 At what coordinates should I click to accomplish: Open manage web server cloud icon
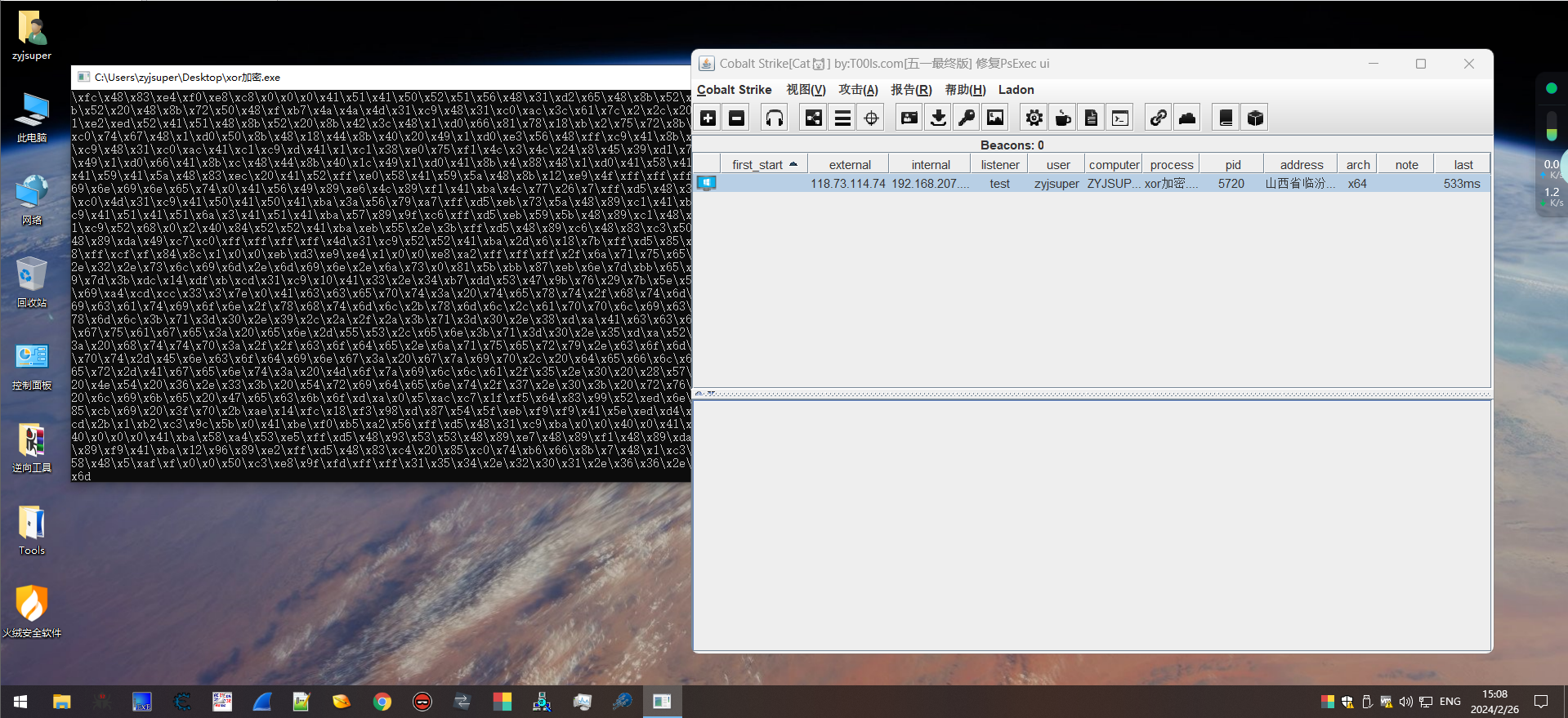1187,118
